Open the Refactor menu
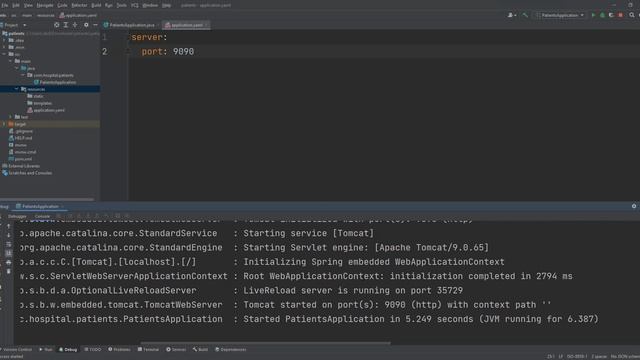This screenshot has width=640, height=360. tap(79, 5)
